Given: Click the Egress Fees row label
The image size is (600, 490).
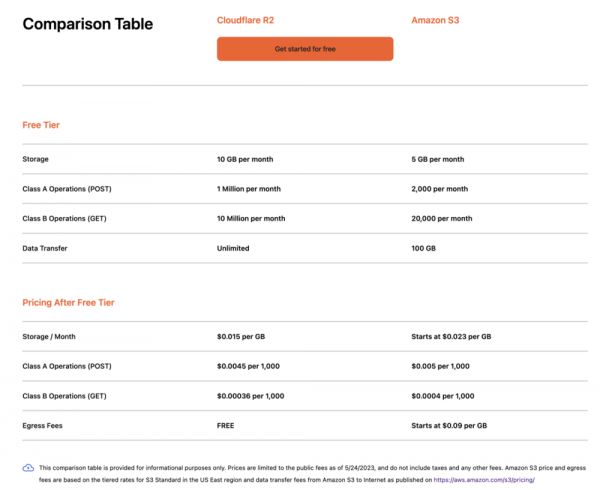Looking at the screenshot, I should [42, 426].
